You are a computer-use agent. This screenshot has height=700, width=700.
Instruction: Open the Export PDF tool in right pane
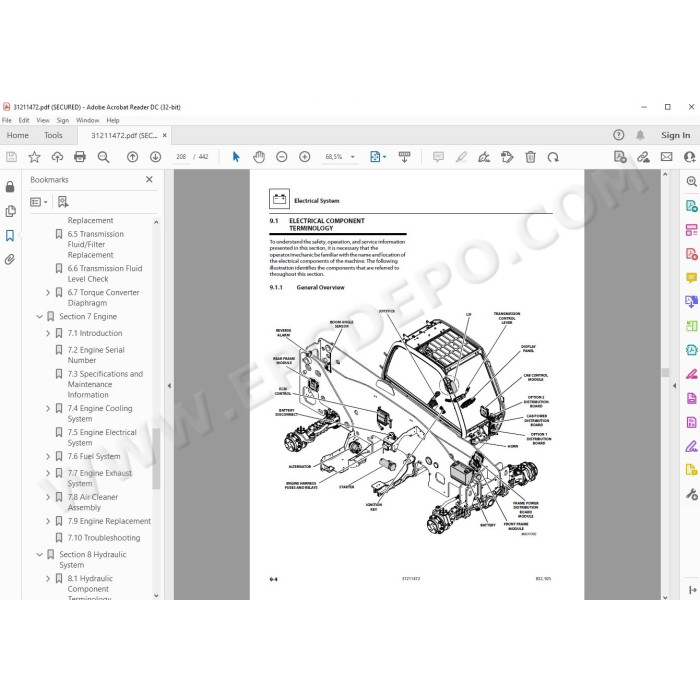691,205
